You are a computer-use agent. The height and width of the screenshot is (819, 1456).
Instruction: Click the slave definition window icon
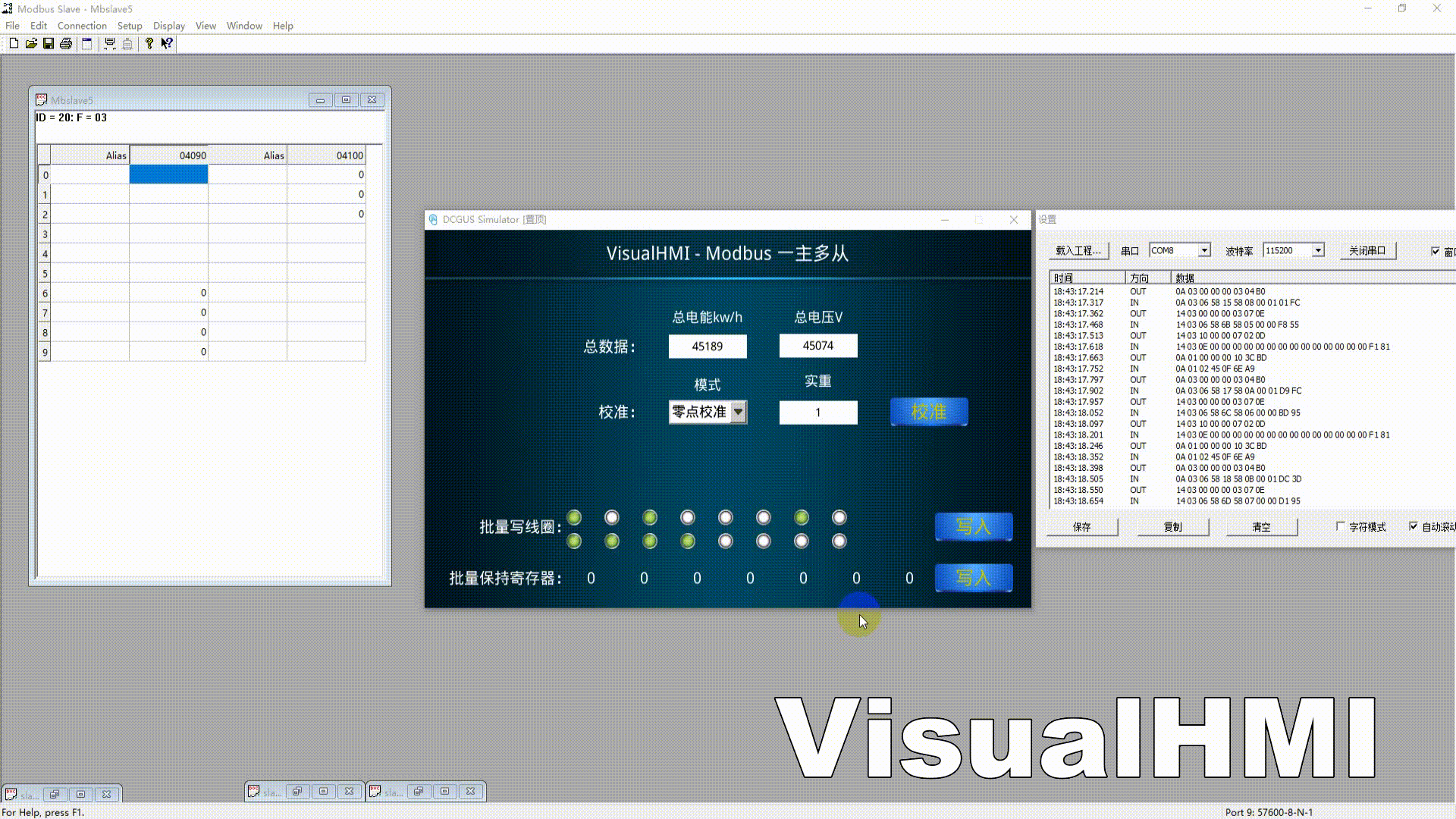click(x=87, y=44)
